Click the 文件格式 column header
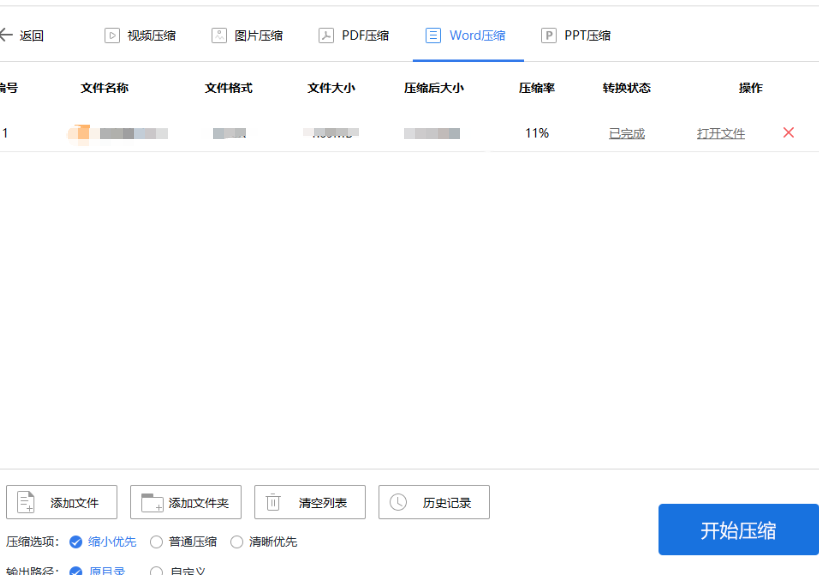 pyautogui.click(x=229, y=88)
